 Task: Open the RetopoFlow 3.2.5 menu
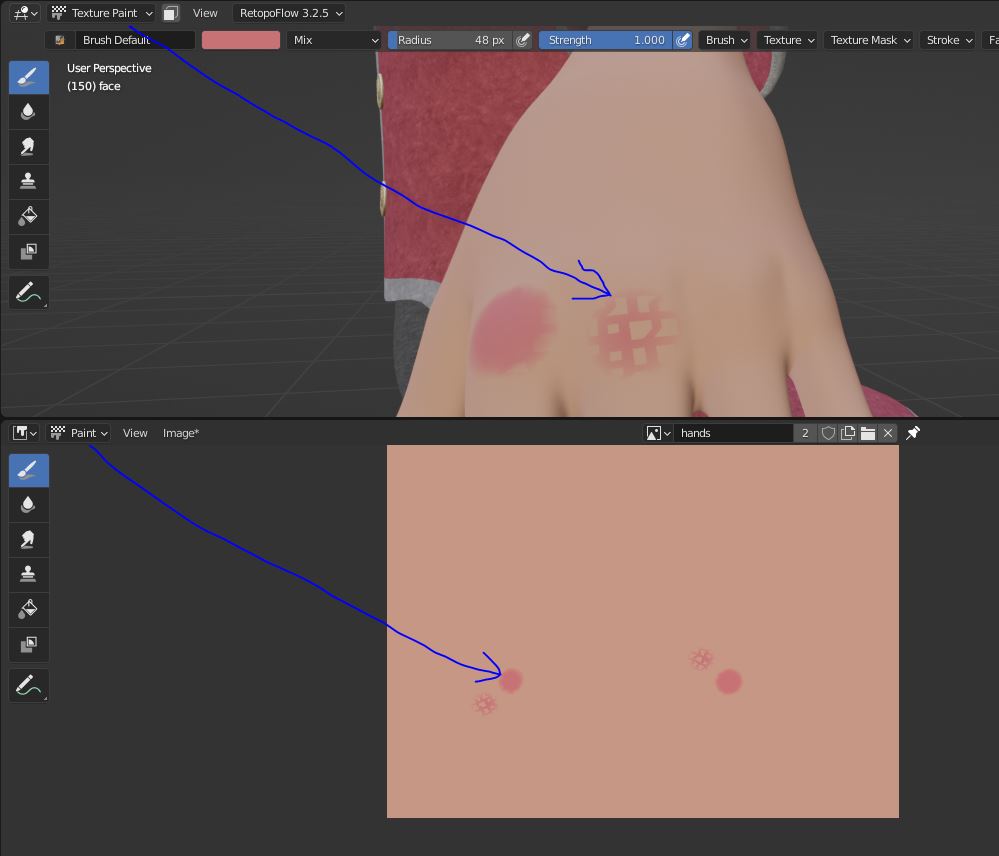click(291, 13)
